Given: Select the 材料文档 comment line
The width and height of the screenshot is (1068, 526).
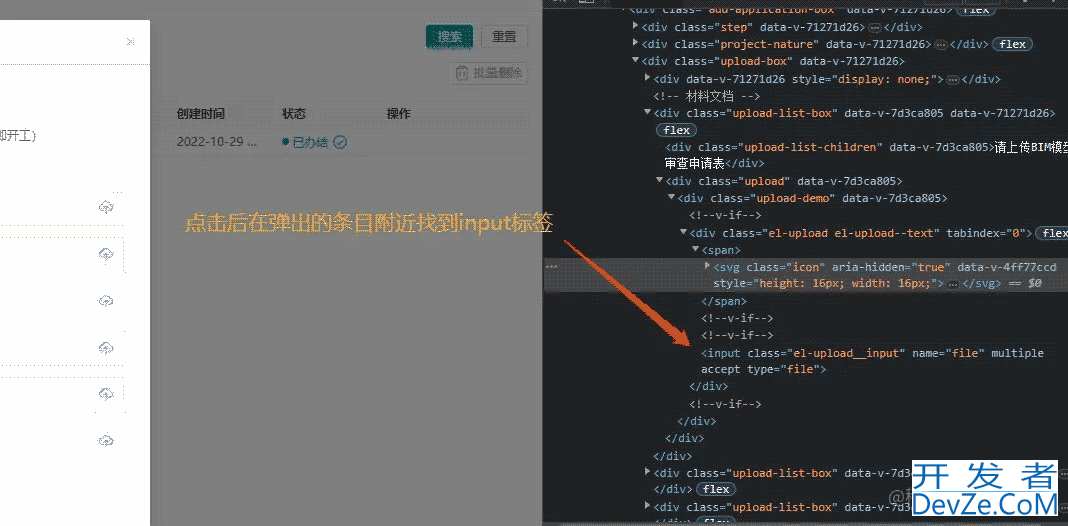Looking at the screenshot, I should point(706,95).
